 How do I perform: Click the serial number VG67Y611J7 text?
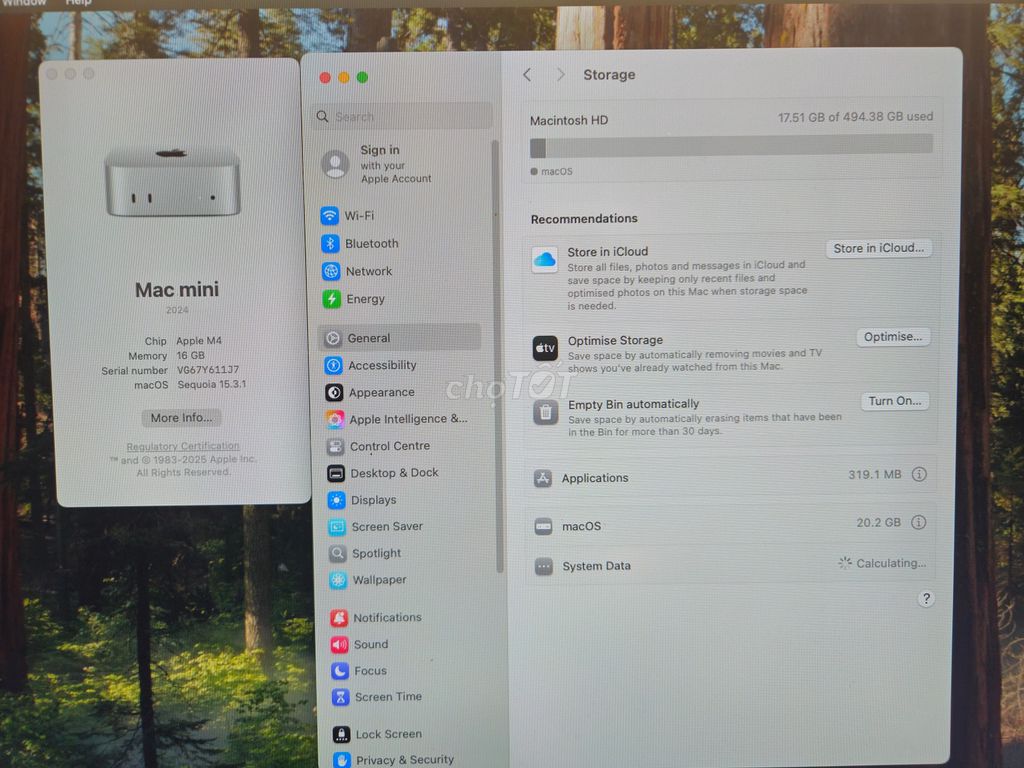tap(208, 370)
